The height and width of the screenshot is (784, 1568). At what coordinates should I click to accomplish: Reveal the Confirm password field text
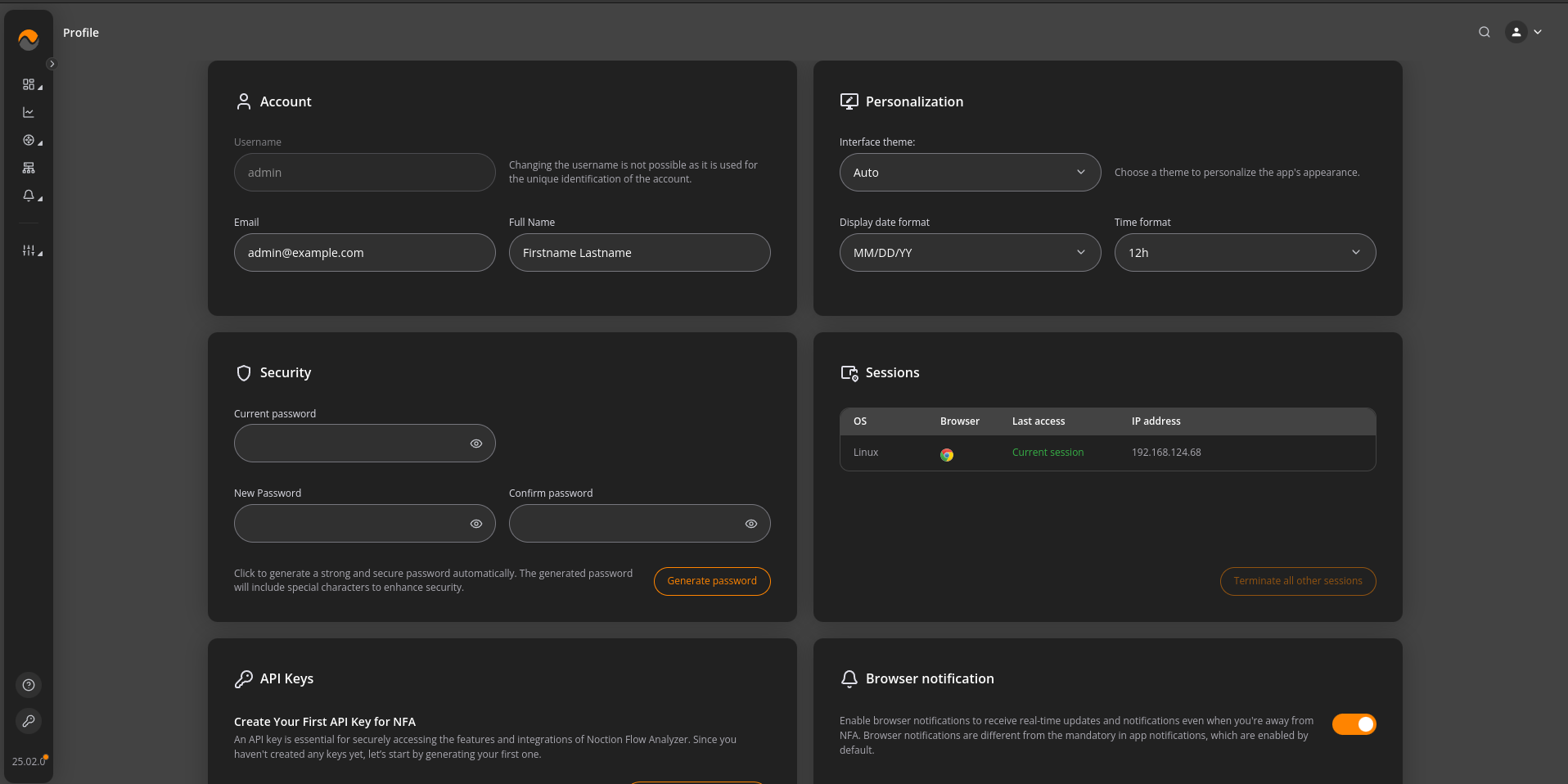point(750,524)
